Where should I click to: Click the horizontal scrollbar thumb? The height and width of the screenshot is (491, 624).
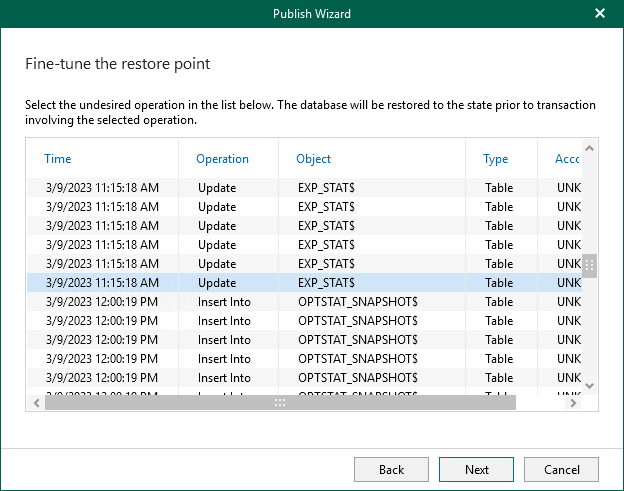[x=280, y=402]
